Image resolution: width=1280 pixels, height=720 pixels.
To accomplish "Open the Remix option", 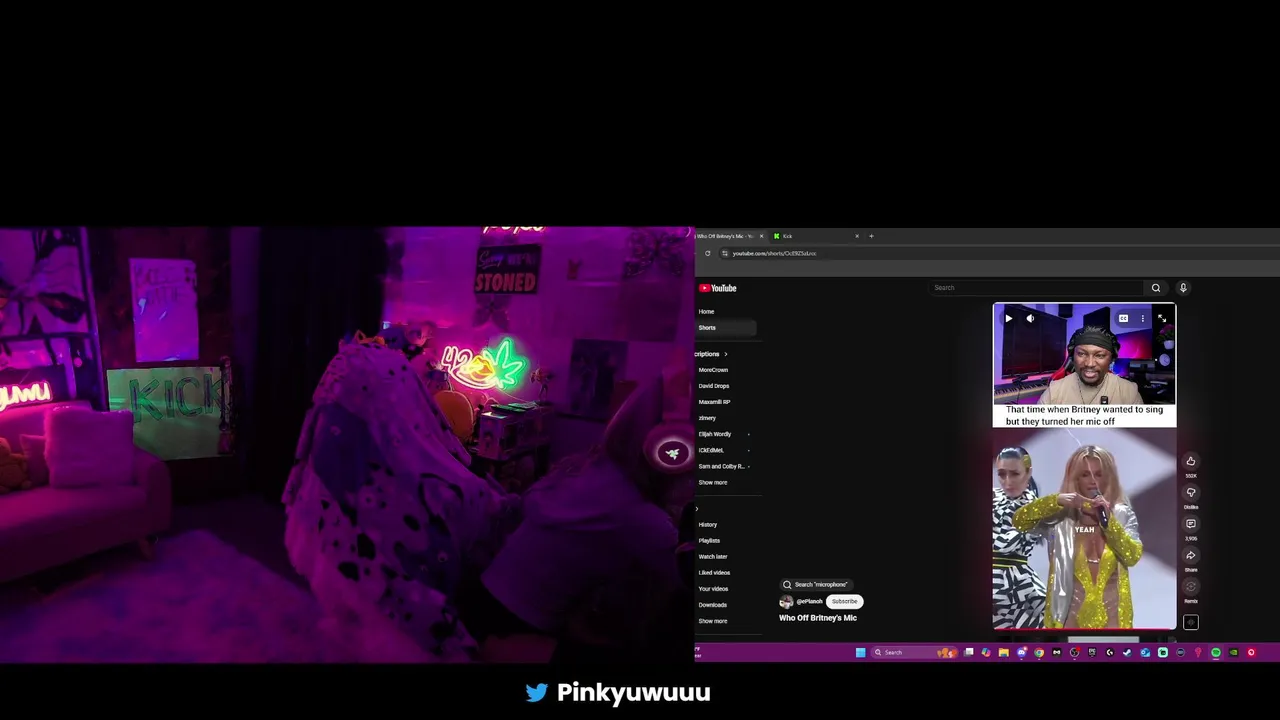I will point(1191,587).
